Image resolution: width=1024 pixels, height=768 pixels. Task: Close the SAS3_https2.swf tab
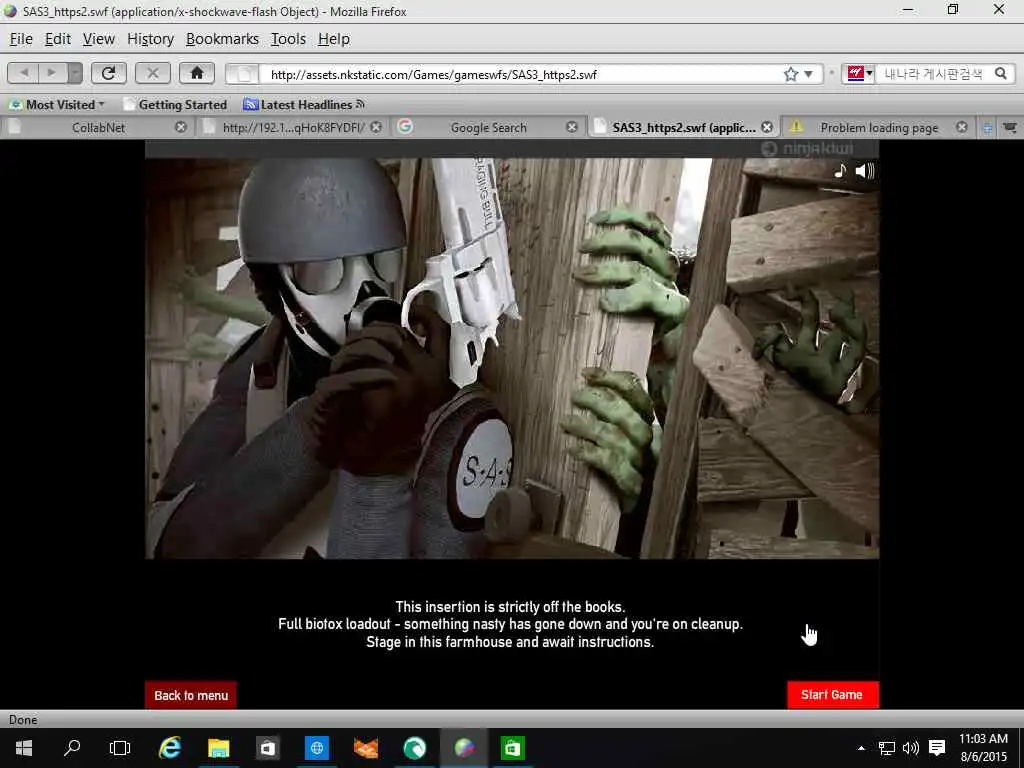pyautogui.click(x=767, y=127)
